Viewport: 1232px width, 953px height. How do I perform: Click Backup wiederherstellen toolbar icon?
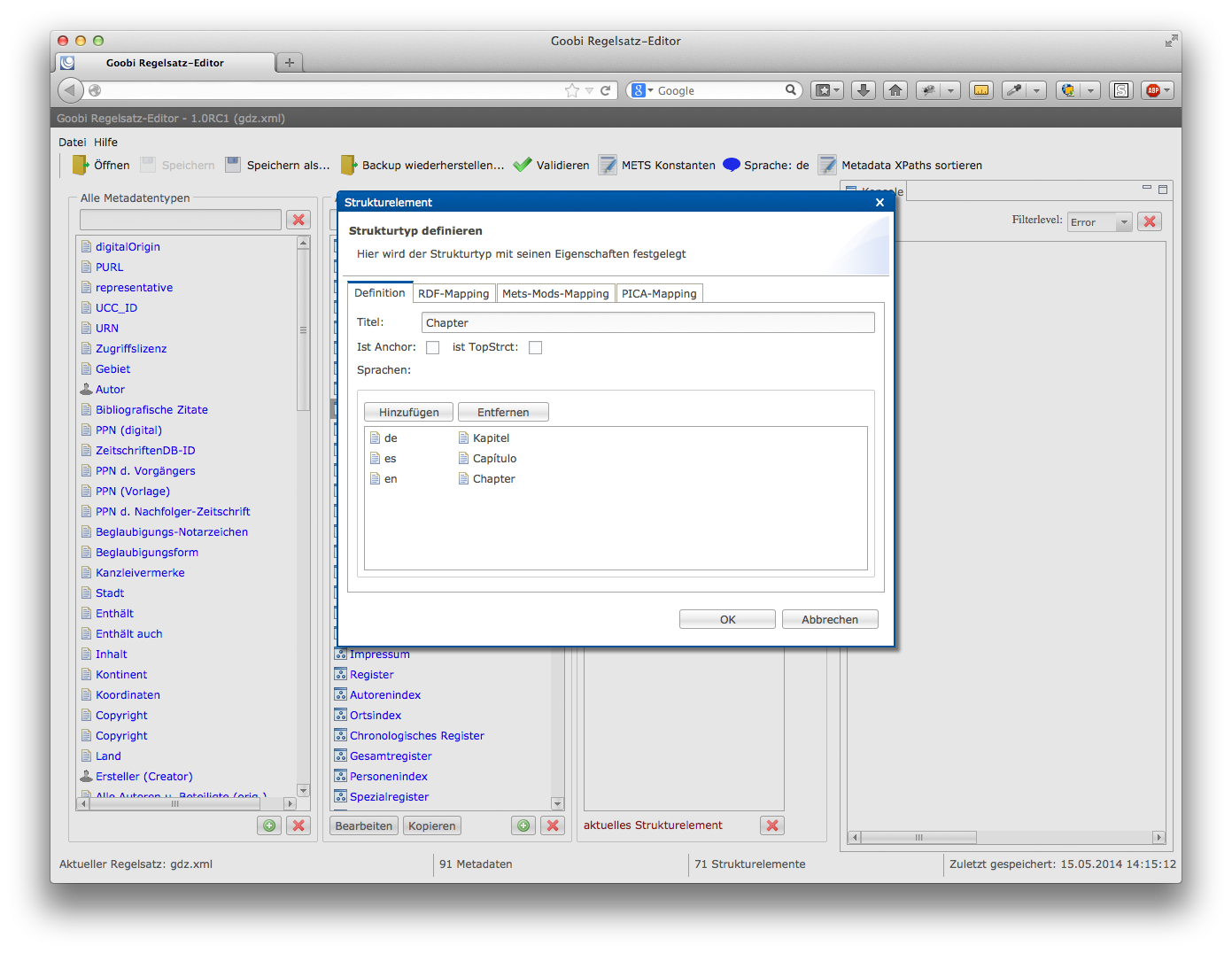coord(349,165)
